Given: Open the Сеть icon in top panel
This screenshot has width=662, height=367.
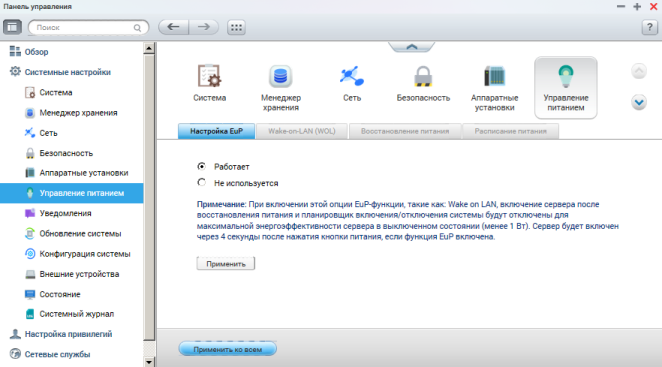Looking at the screenshot, I should (352, 76).
